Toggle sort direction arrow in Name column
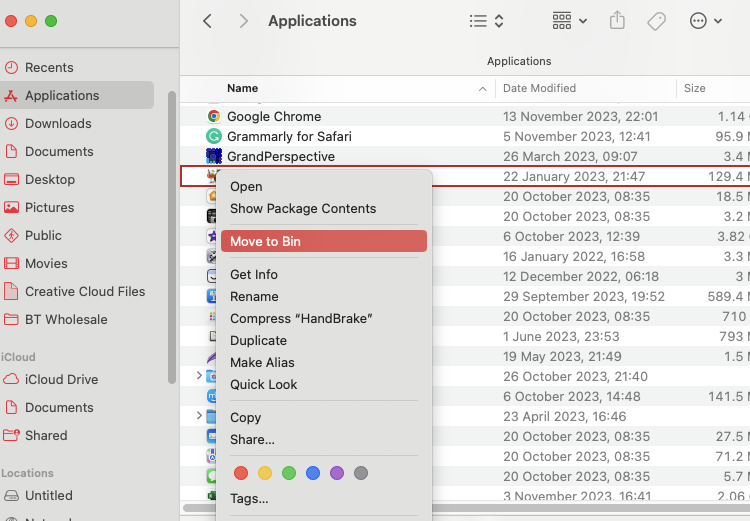This screenshot has width=750, height=521. [x=483, y=89]
